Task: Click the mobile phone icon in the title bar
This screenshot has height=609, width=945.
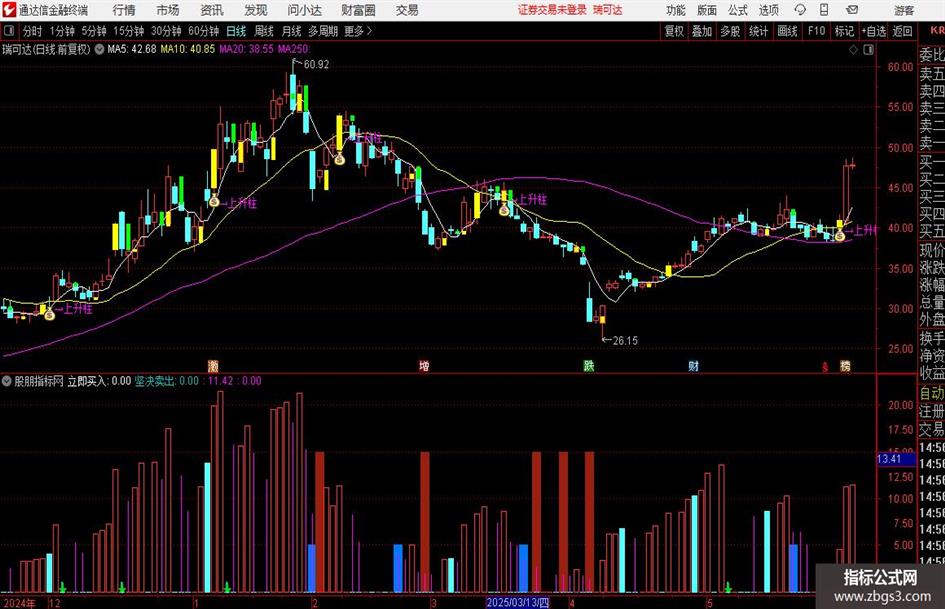Action: click(824, 10)
